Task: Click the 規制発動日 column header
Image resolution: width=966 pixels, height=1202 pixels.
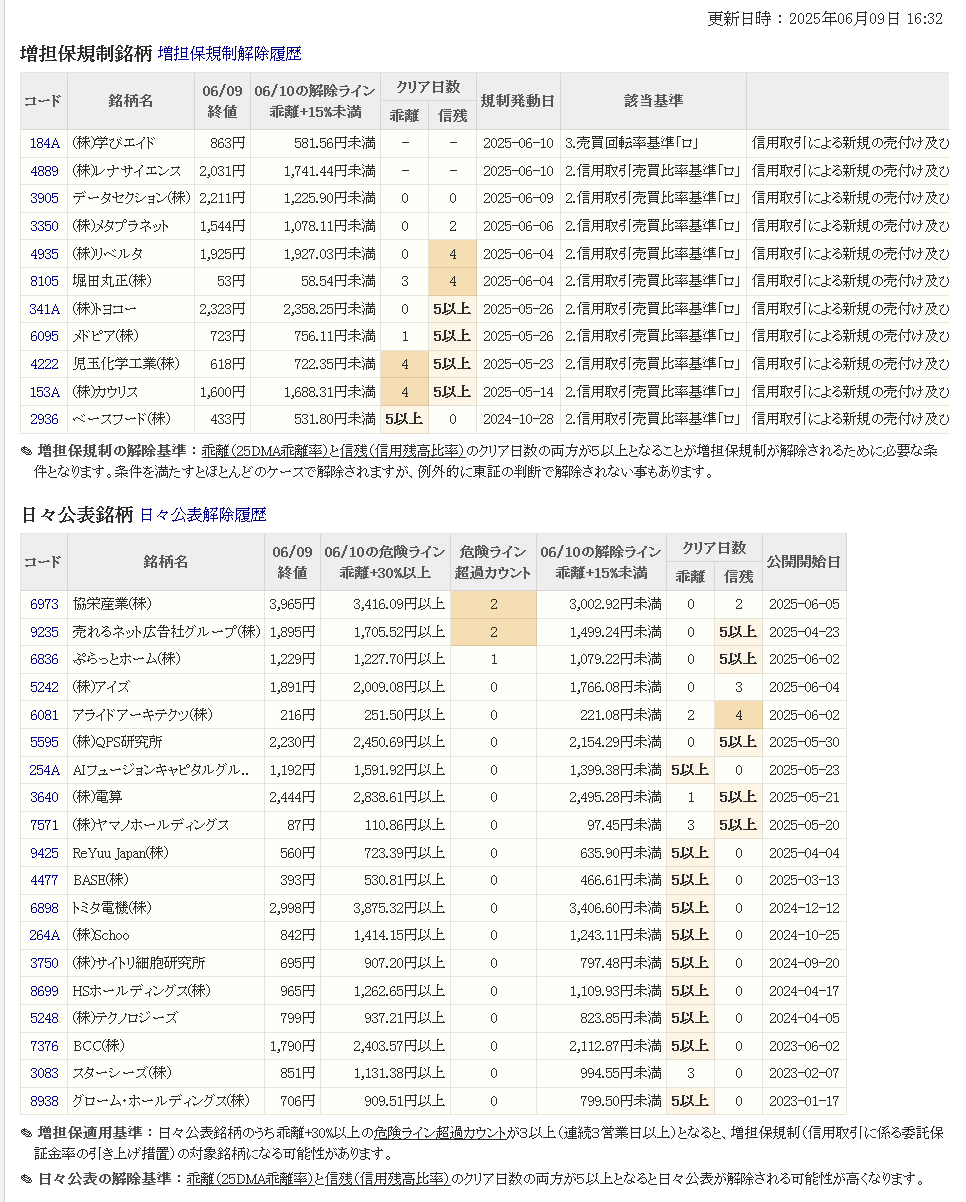Action: [518, 101]
